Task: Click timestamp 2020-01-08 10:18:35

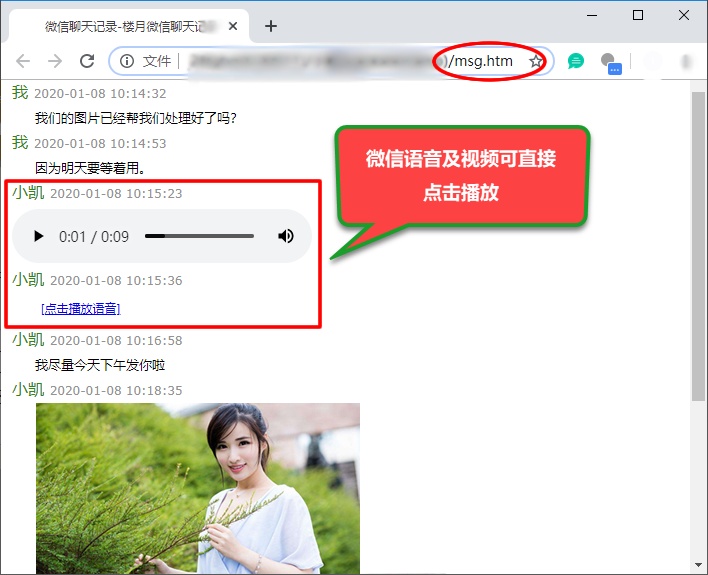Action: click(116, 391)
